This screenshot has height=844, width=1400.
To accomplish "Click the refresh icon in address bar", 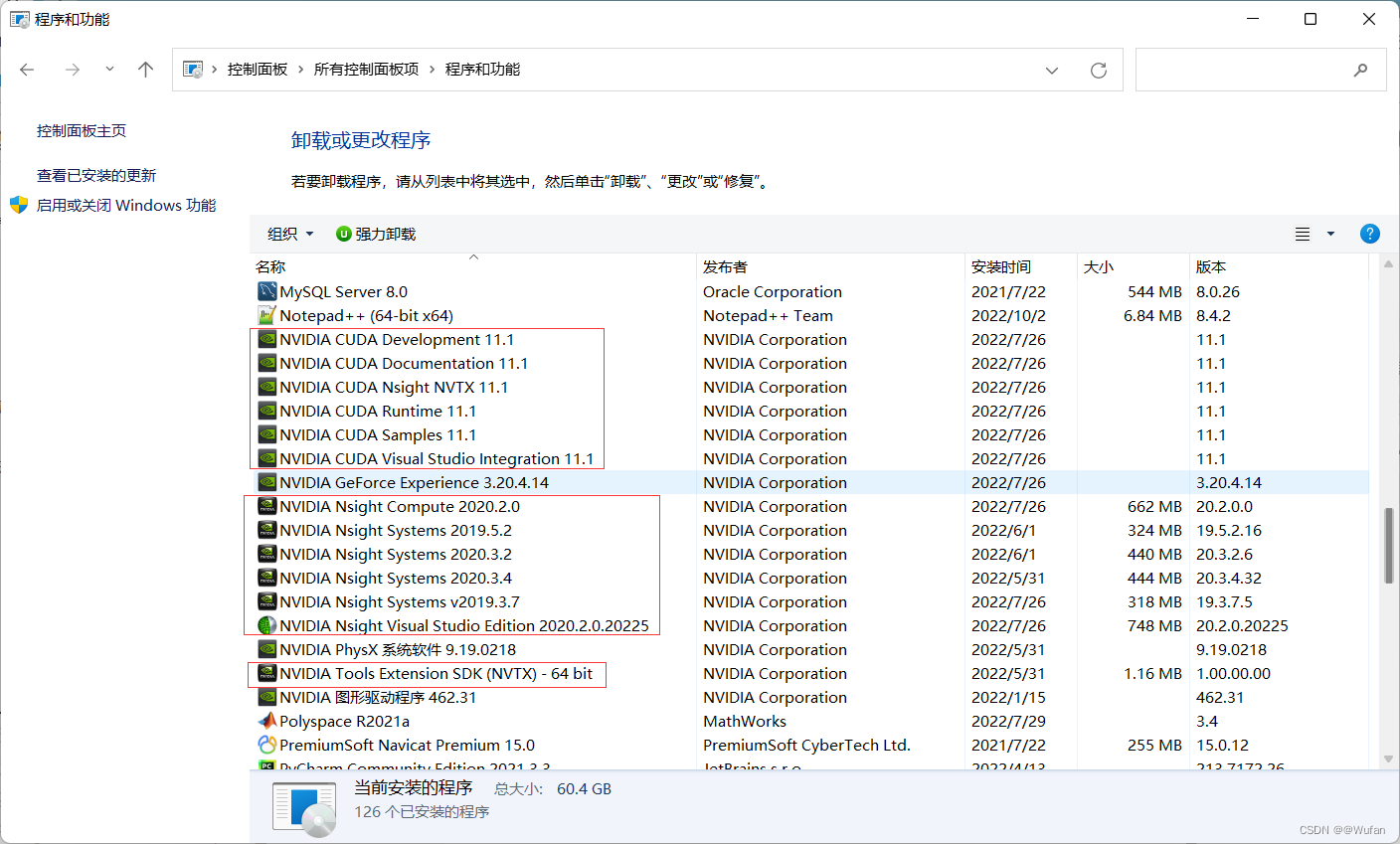I will (x=1099, y=70).
